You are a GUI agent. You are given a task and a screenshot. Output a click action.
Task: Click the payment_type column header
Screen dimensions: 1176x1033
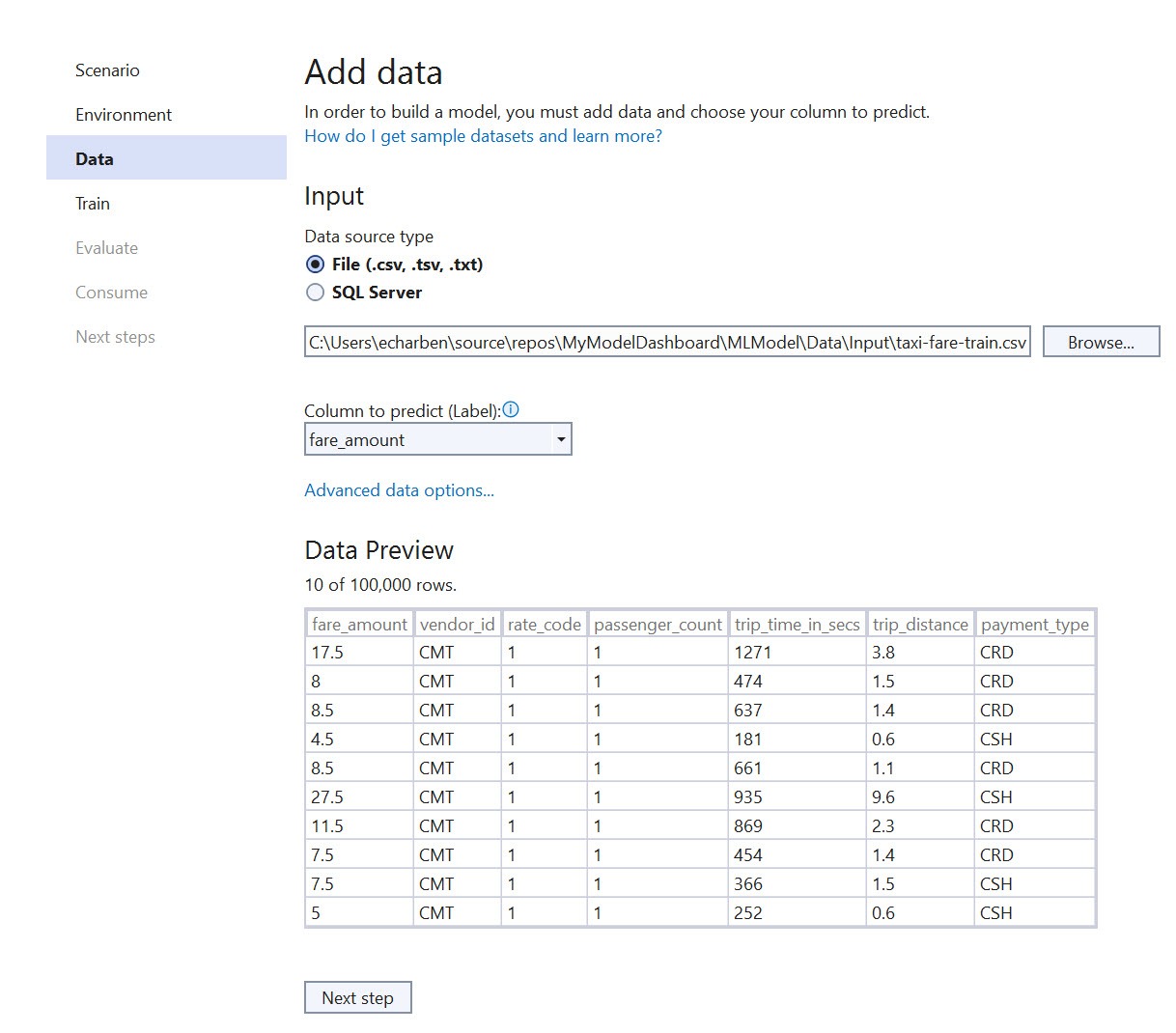pos(1035,625)
